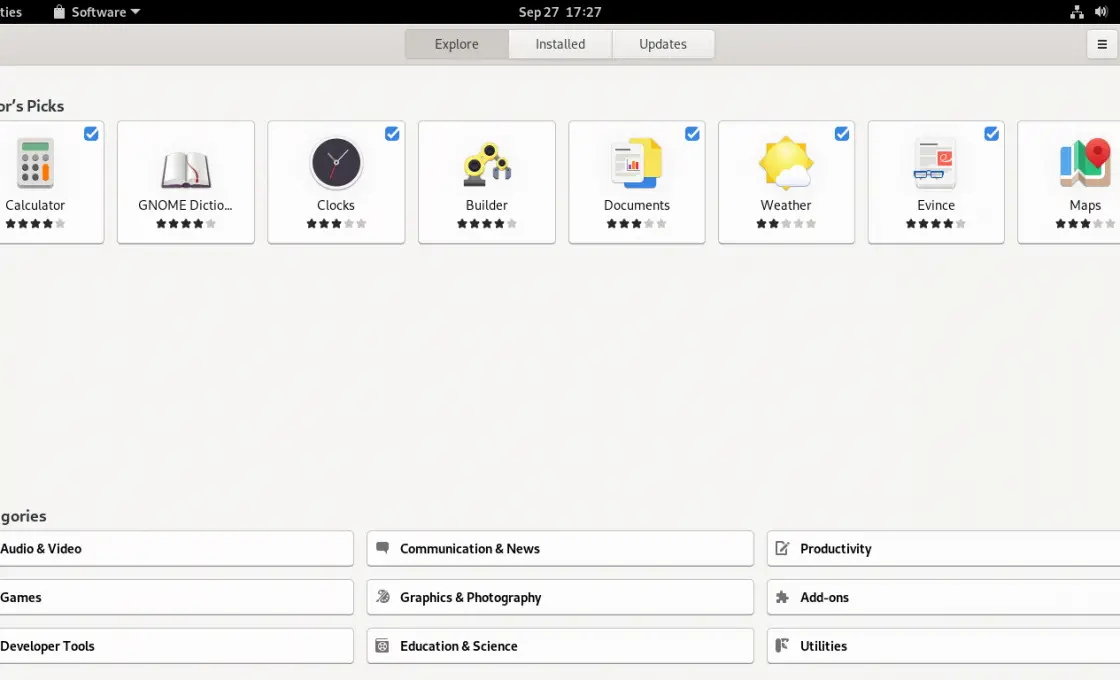Open the Documents app icon
Viewport: 1120px width, 680px height.
[x=636, y=163]
